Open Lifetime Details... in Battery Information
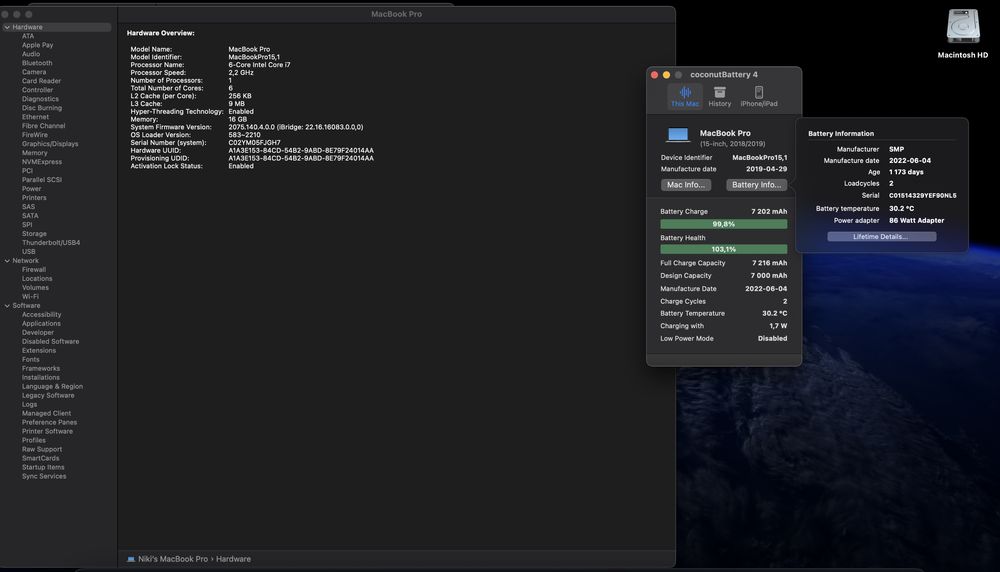This screenshot has width=1000, height=572. (881, 237)
